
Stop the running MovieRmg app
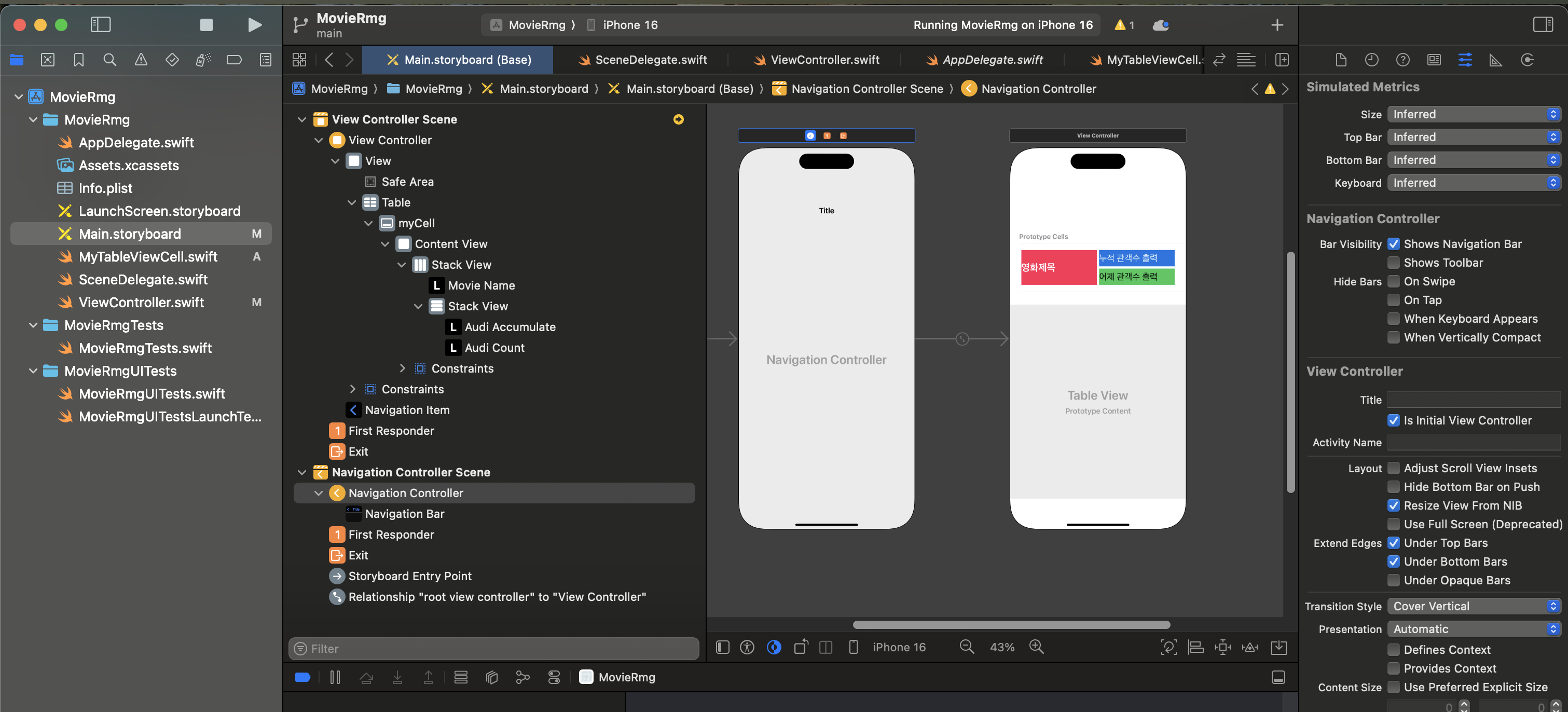click(207, 25)
